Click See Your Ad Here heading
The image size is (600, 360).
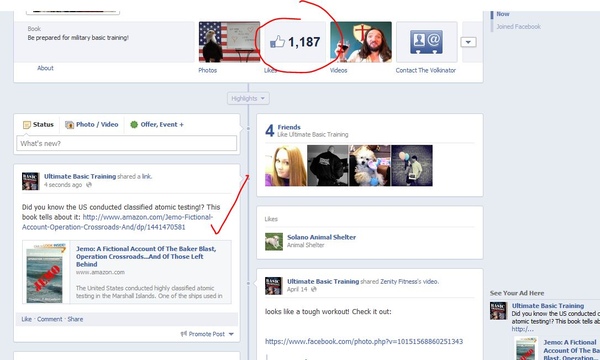(x=517, y=293)
